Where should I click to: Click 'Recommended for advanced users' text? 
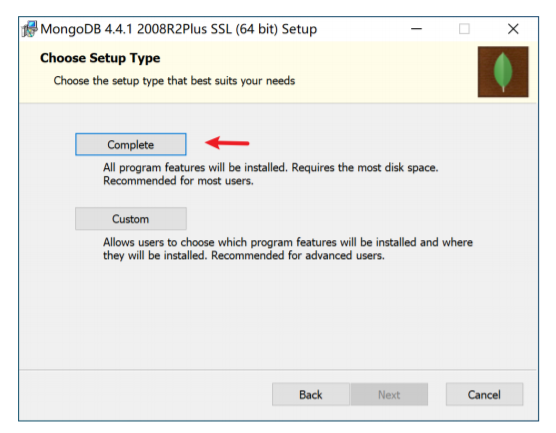[298, 256]
